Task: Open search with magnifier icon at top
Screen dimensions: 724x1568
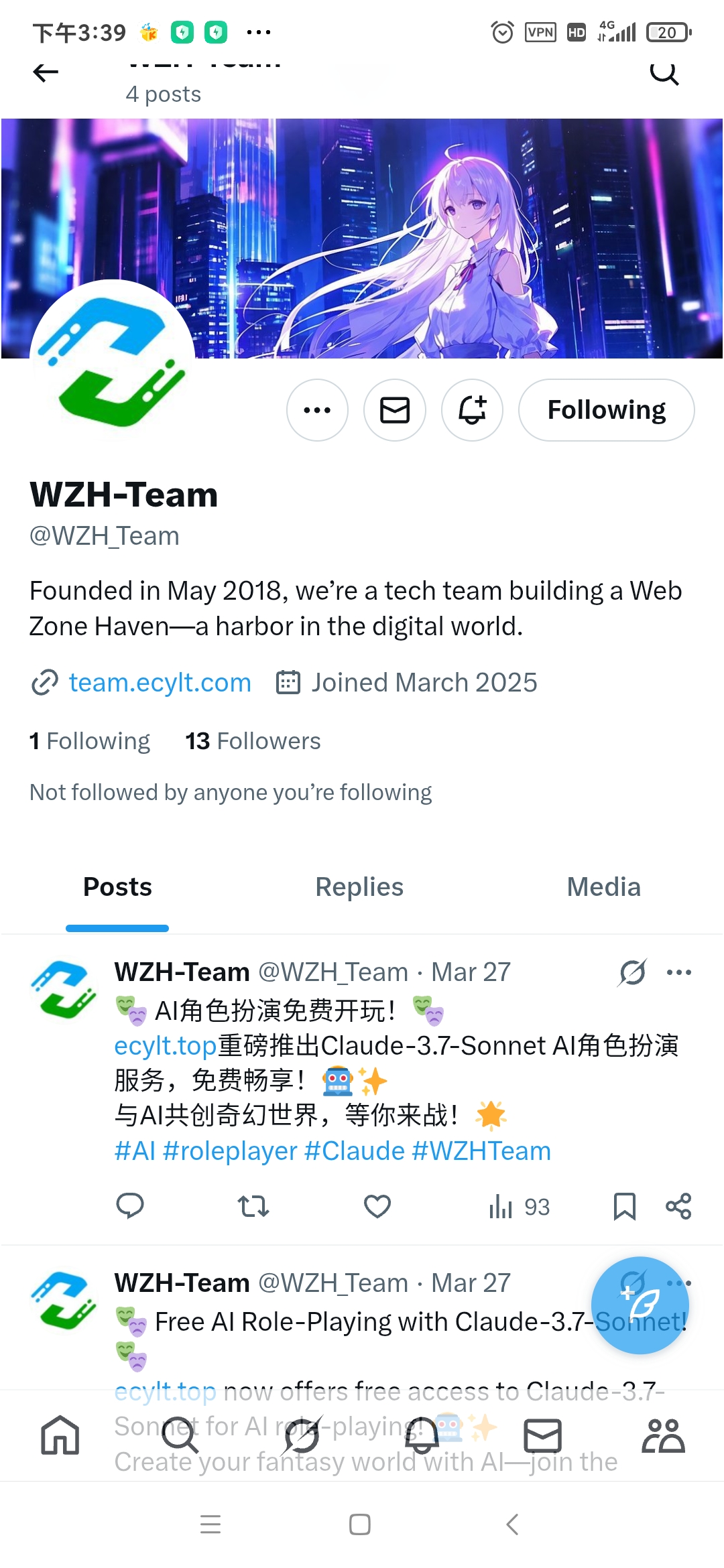Action: pos(664,72)
